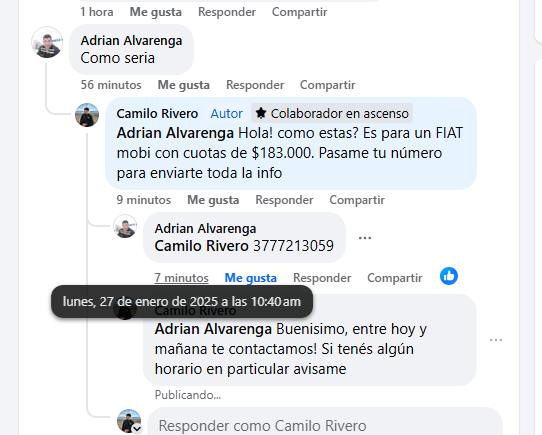Open three-dots menu beside Adrian's phone number comment
Image resolution: width=542 pixels, height=435 pixels.
point(365,238)
